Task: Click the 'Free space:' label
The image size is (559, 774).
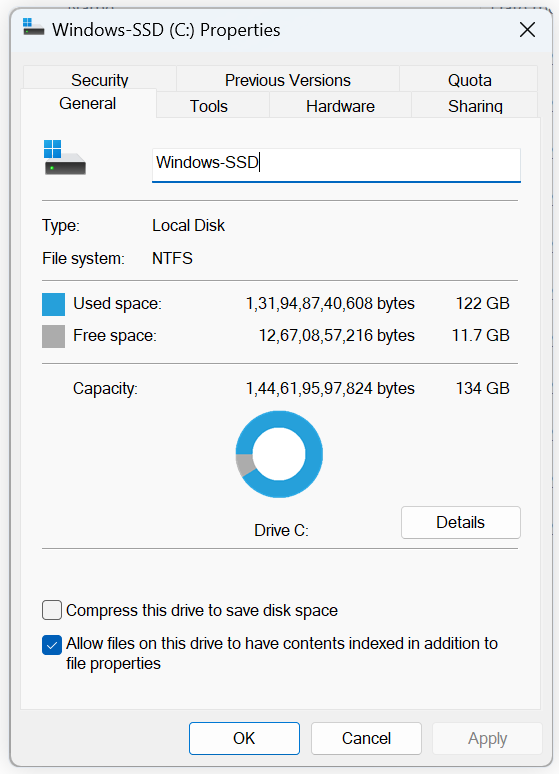Action: click(115, 335)
